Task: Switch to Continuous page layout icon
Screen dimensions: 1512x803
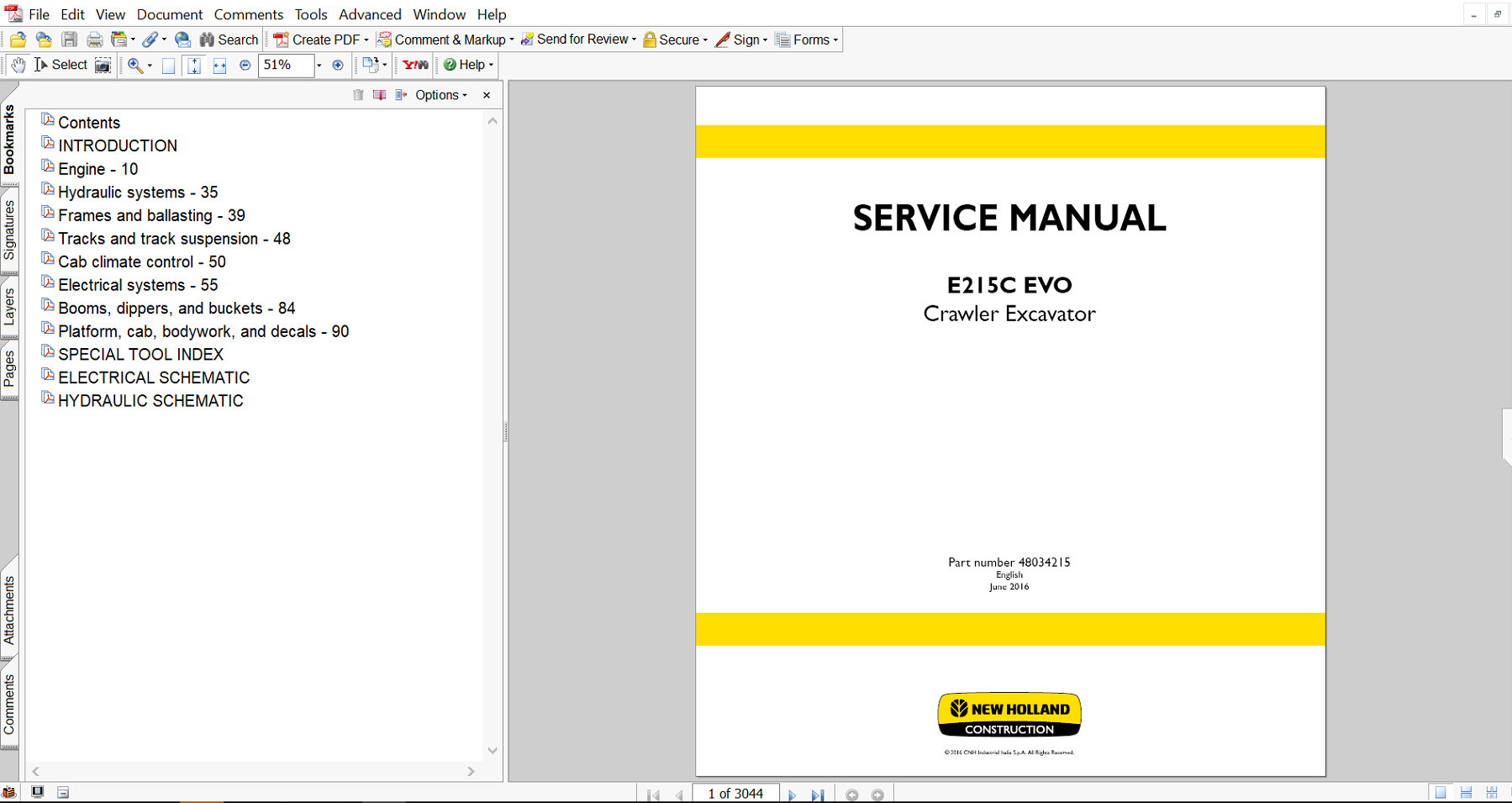Action: (1466, 793)
